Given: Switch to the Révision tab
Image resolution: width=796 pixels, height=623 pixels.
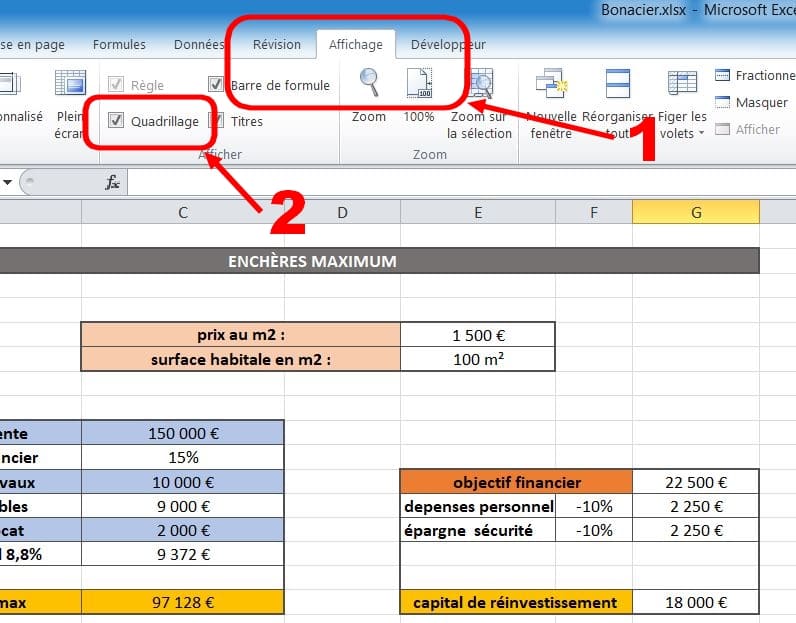Looking at the screenshot, I should click(x=277, y=45).
